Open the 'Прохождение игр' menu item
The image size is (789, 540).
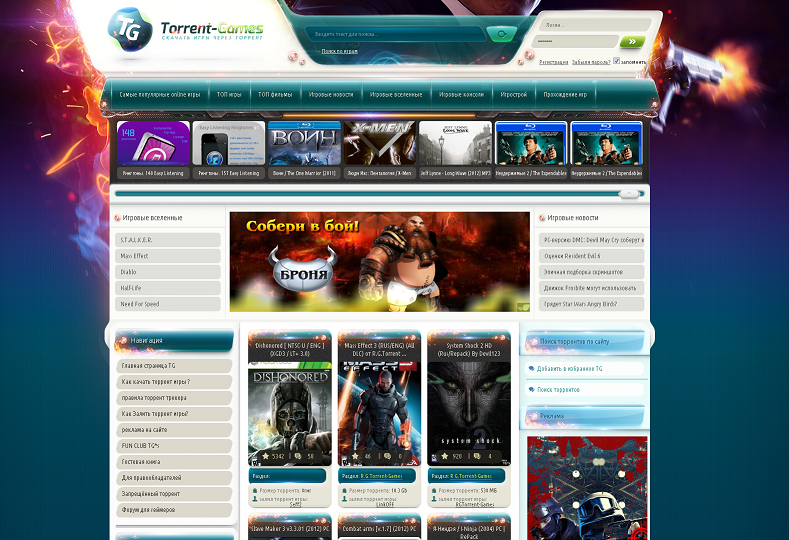[565, 95]
